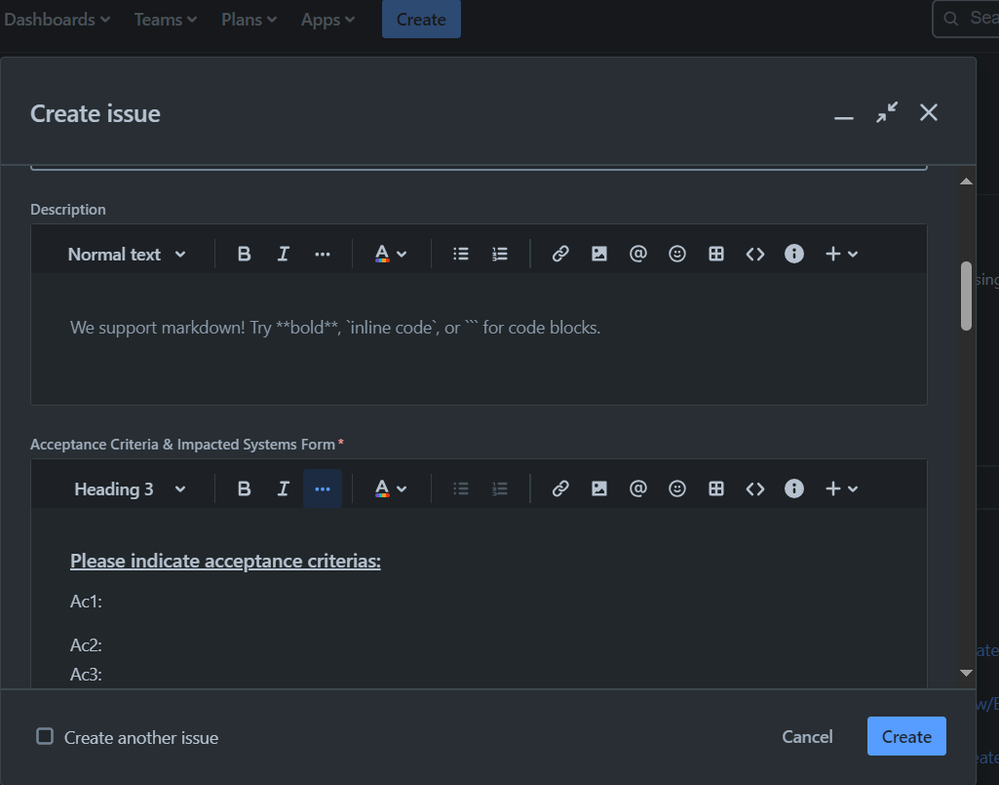Screen dimensions: 999x785
Task: Toggle italic in Description toolbar
Action: (283, 254)
